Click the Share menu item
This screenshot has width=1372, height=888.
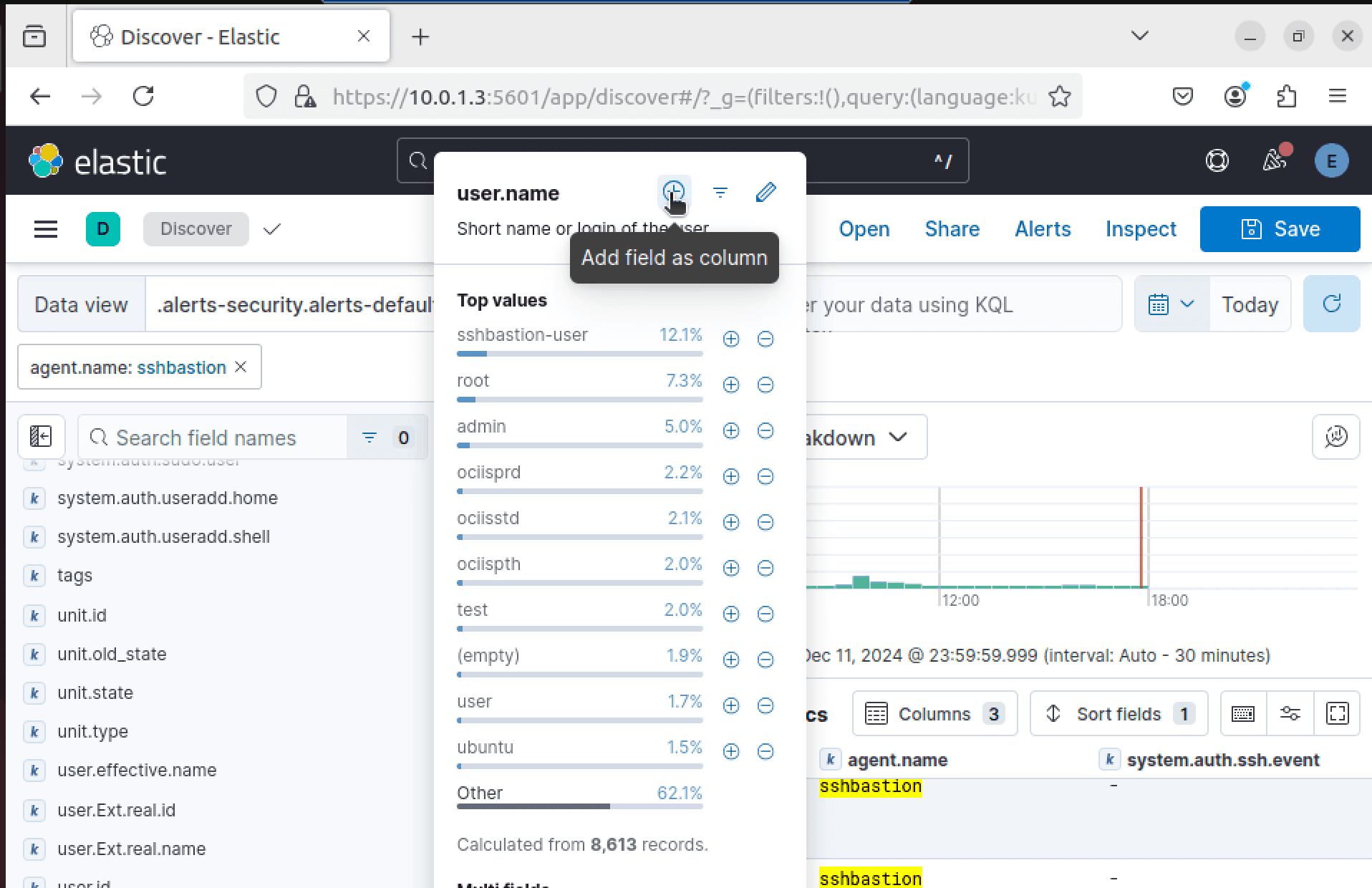click(x=952, y=229)
